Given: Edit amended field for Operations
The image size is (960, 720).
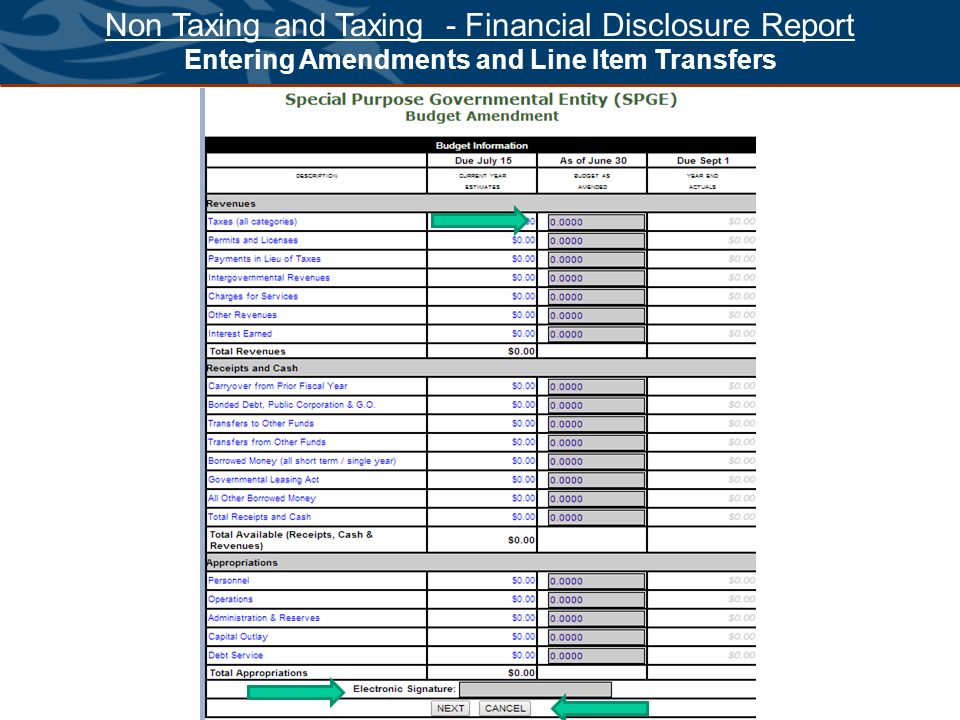Looking at the screenshot, I should 596,599.
